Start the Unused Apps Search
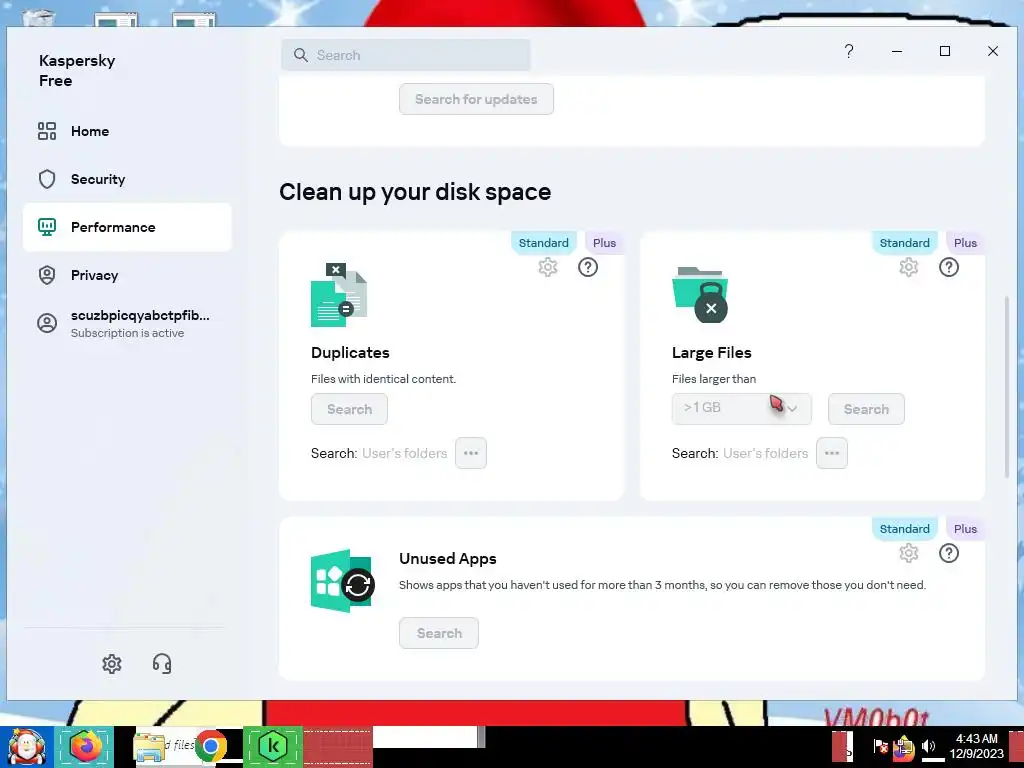1024x768 pixels. [x=439, y=633]
